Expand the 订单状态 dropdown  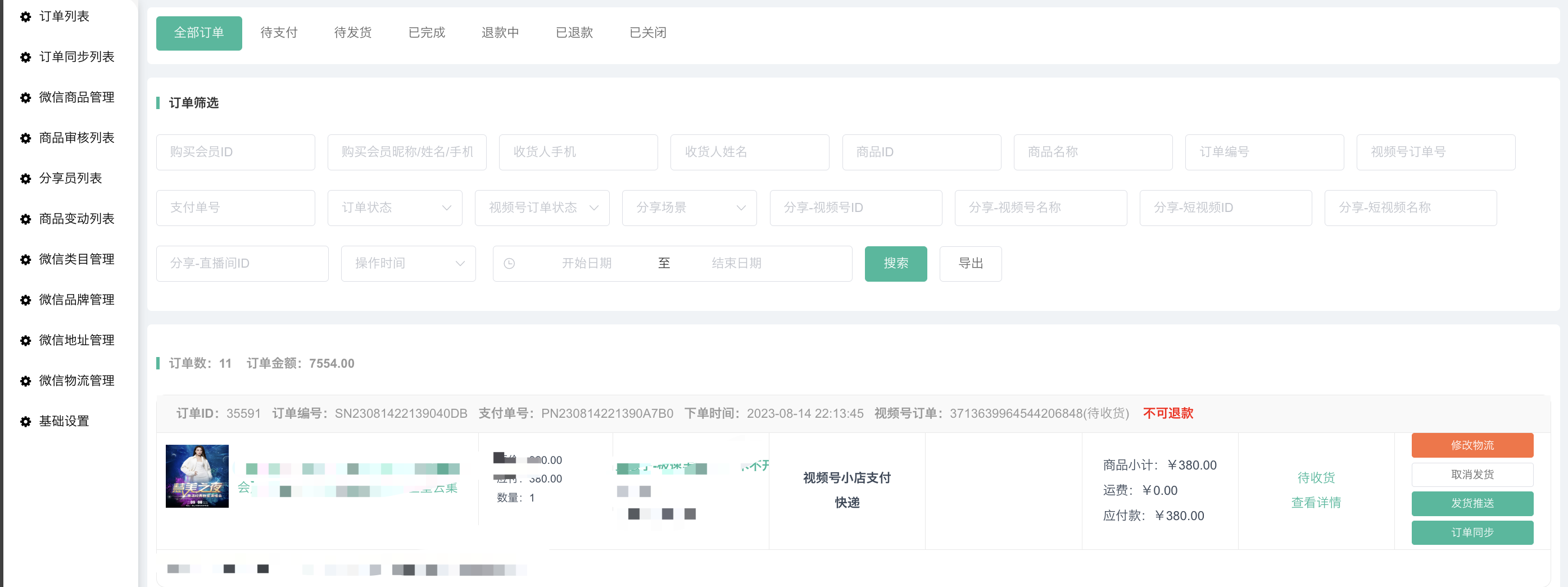click(x=395, y=208)
